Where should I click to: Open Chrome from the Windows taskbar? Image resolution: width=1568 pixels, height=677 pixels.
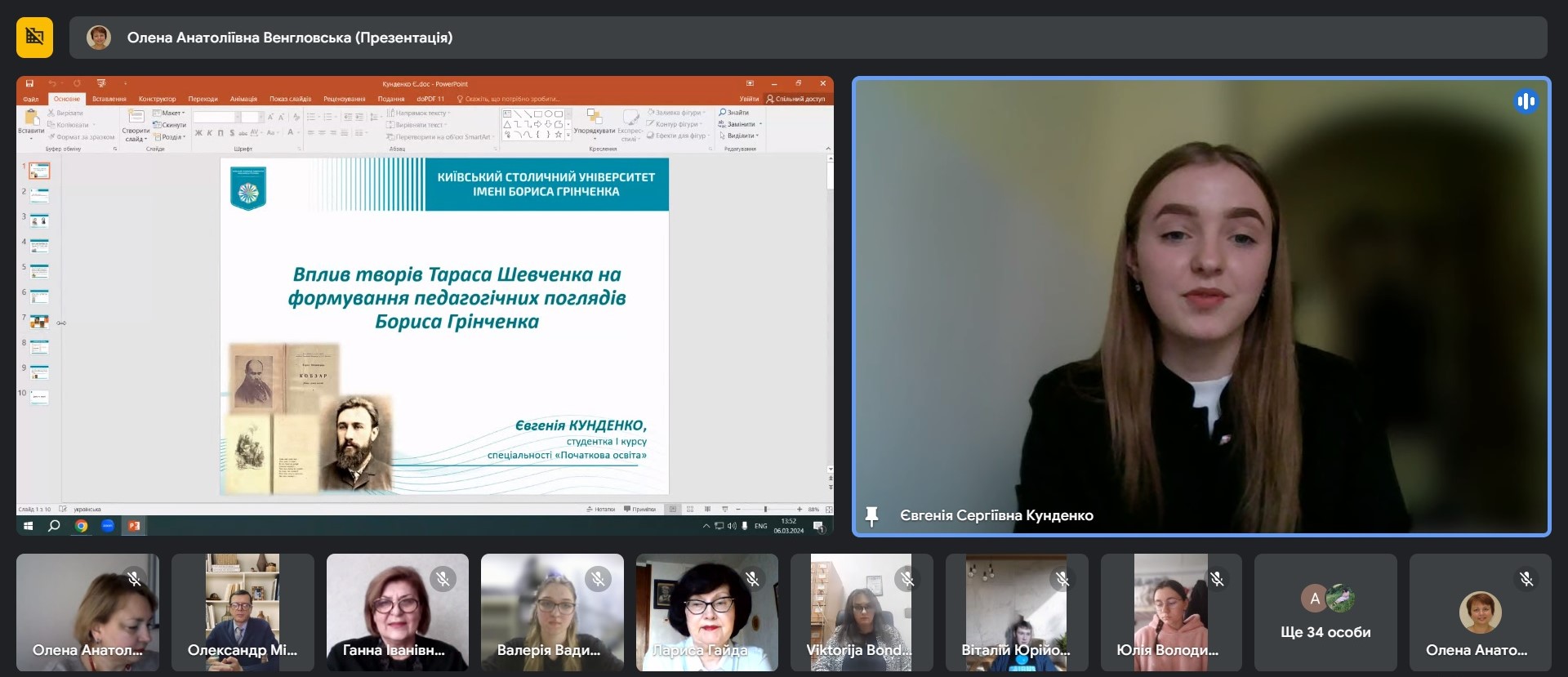[81, 526]
